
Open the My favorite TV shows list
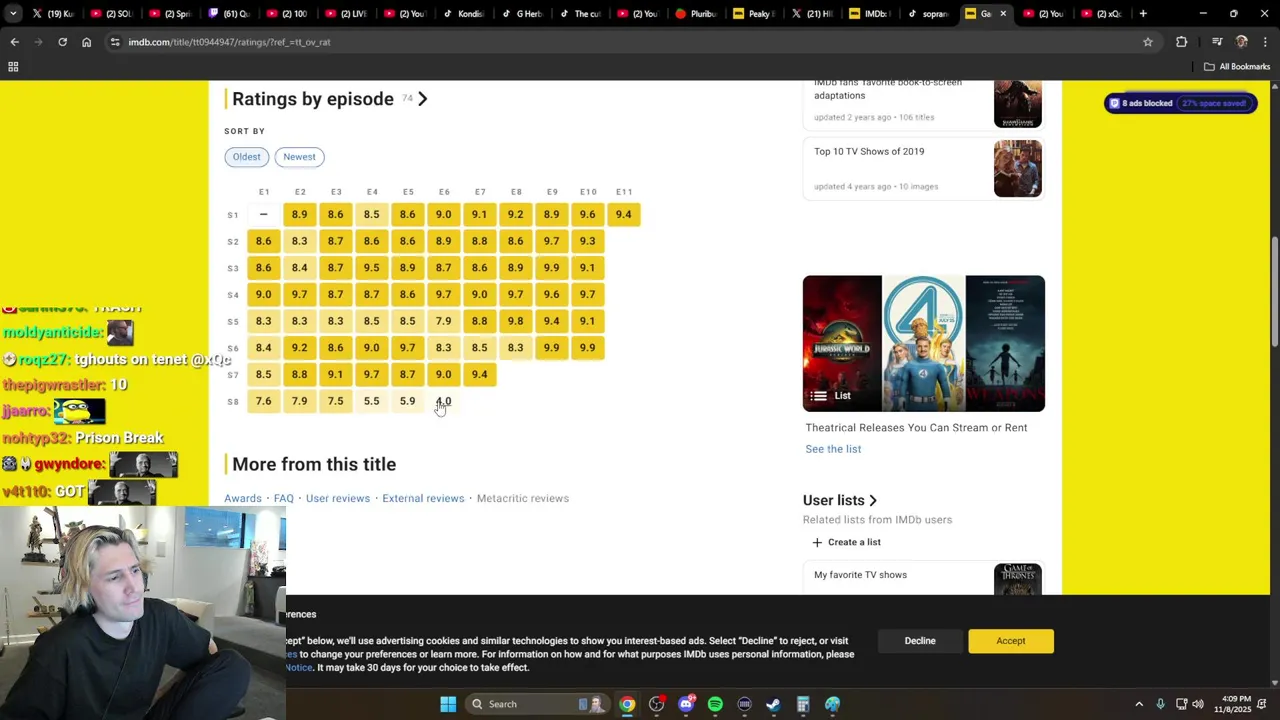pos(924,580)
